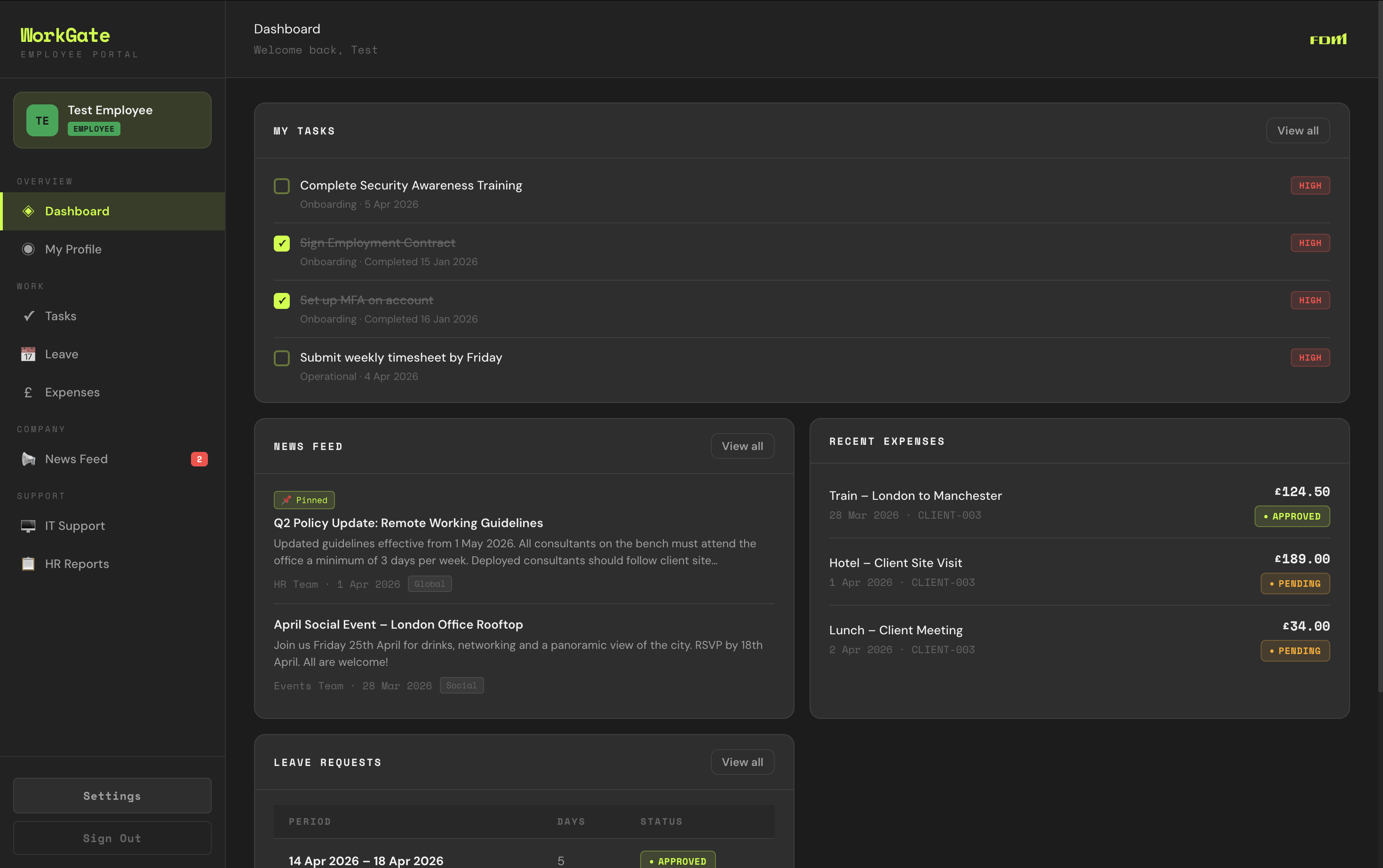
Task: Click View all in My Tasks
Action: (1298, 131)
